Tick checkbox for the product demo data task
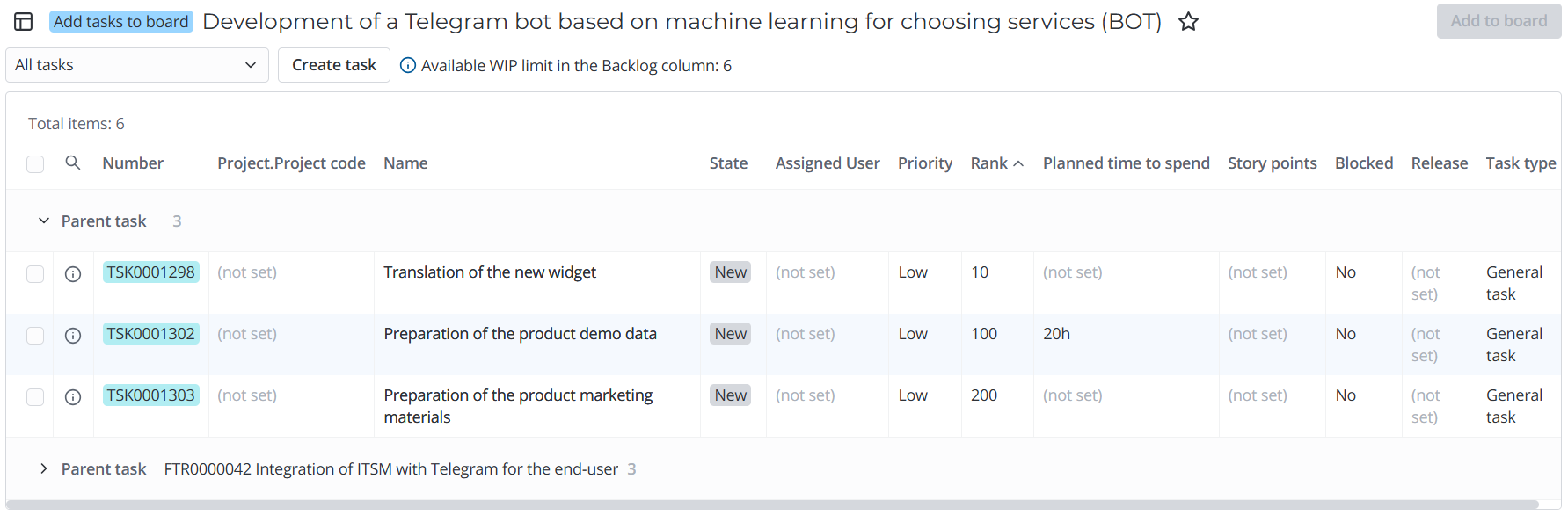Screen dimensions: 1568x515 coord(35,336)
